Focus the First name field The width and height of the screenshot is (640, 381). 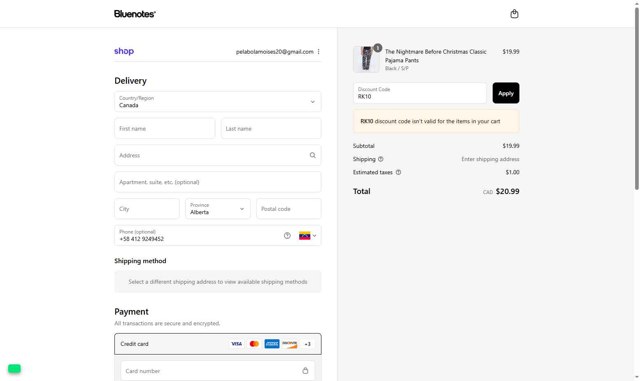click(164, 129)
